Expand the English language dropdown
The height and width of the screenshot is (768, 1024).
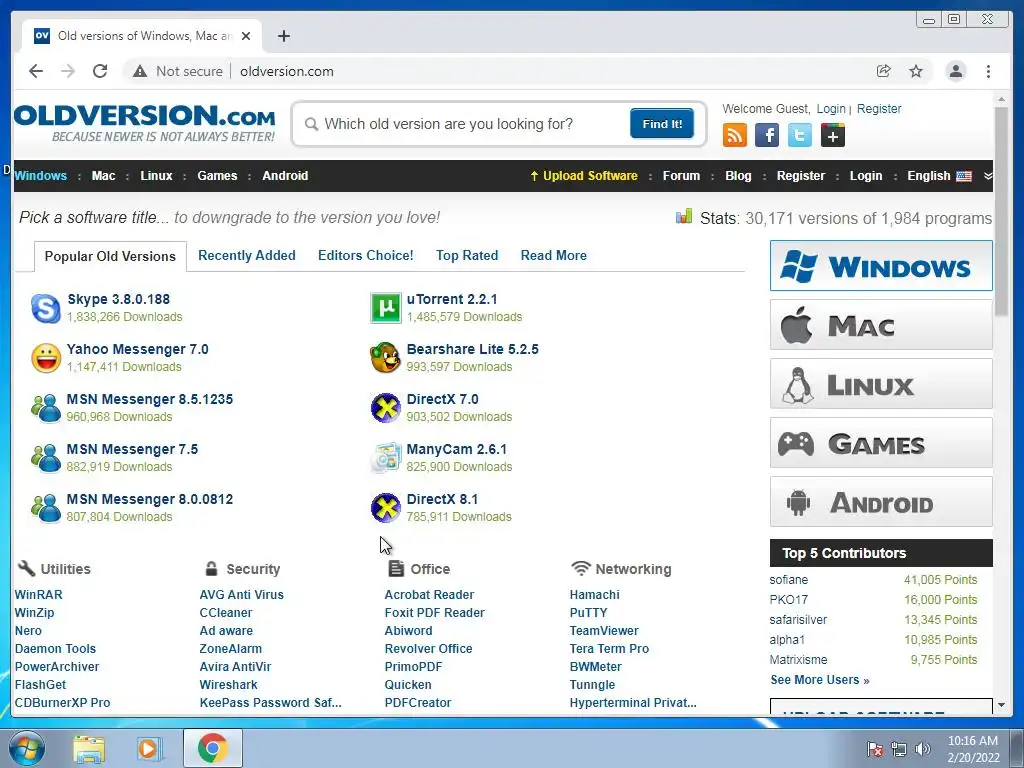click(939, 176)
